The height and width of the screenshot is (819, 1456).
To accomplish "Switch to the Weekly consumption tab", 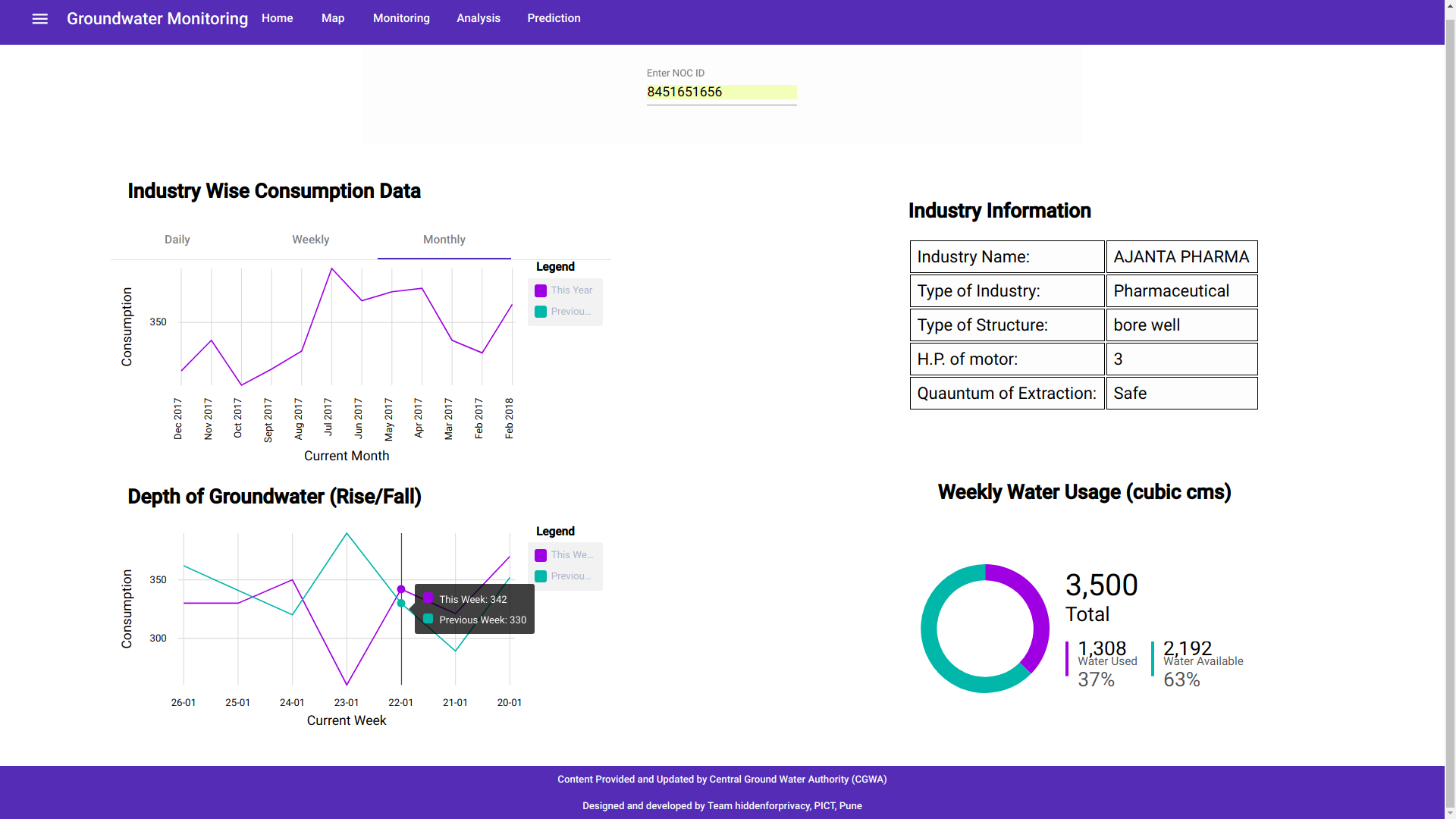I will tap(311, 240).
